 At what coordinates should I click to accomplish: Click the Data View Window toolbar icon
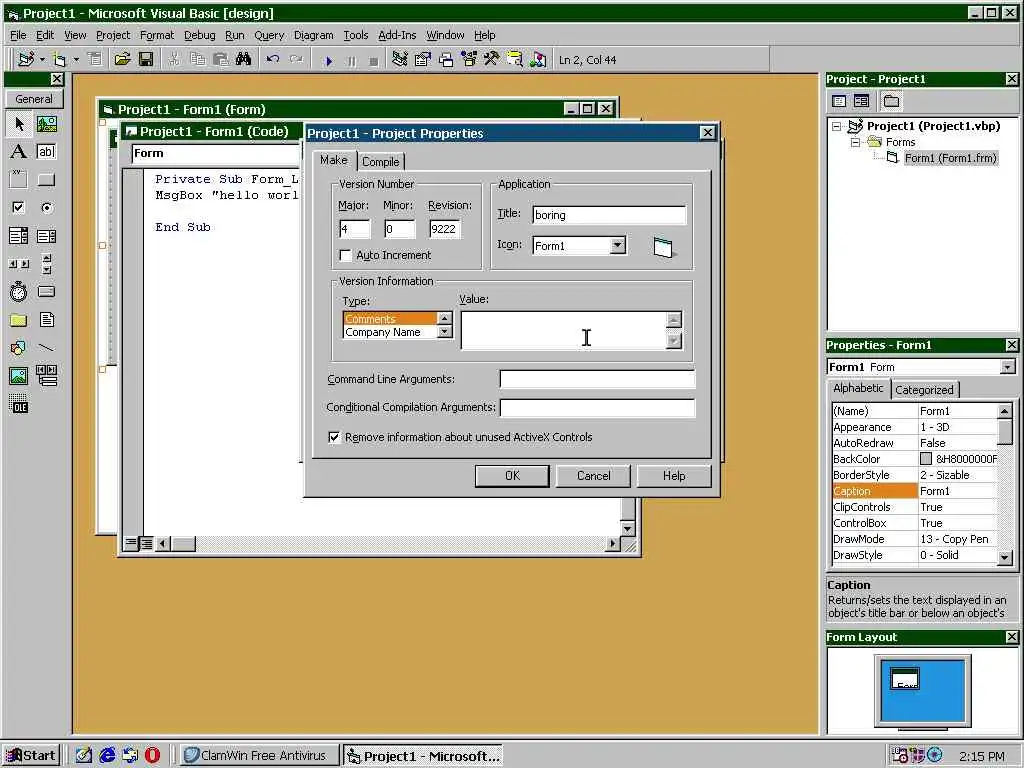(515, 60)
